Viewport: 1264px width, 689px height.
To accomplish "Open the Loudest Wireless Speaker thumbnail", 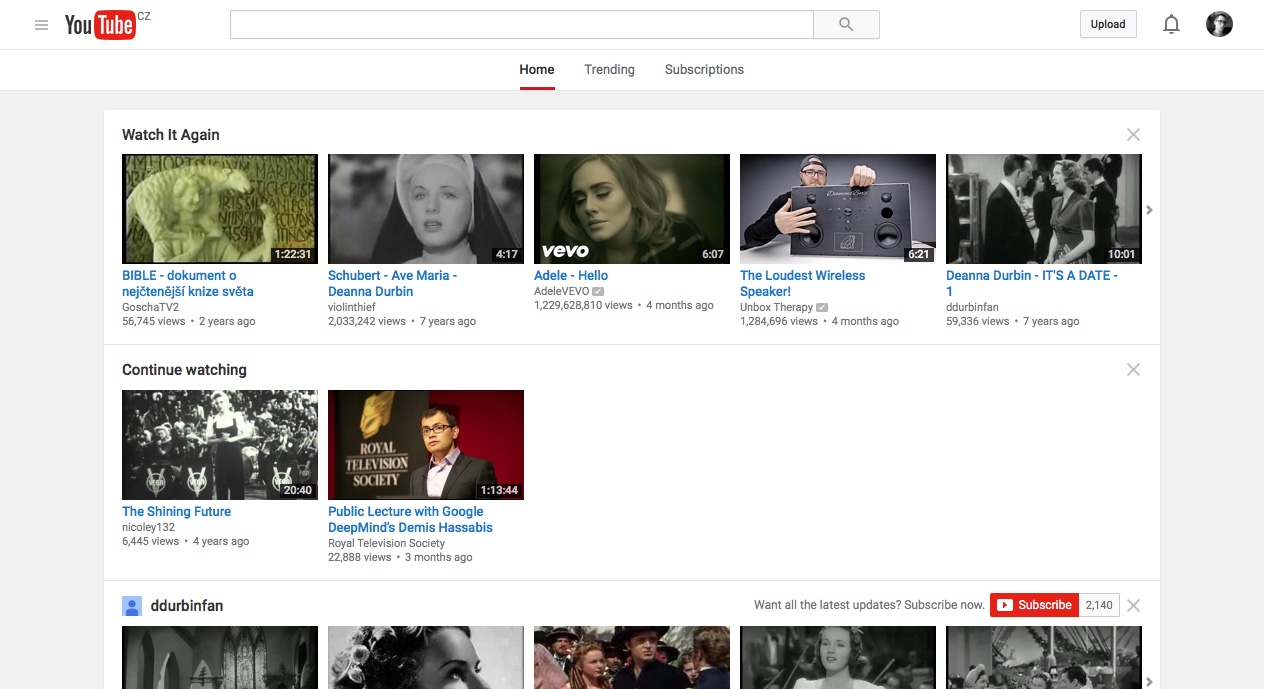I will [838, 209].
